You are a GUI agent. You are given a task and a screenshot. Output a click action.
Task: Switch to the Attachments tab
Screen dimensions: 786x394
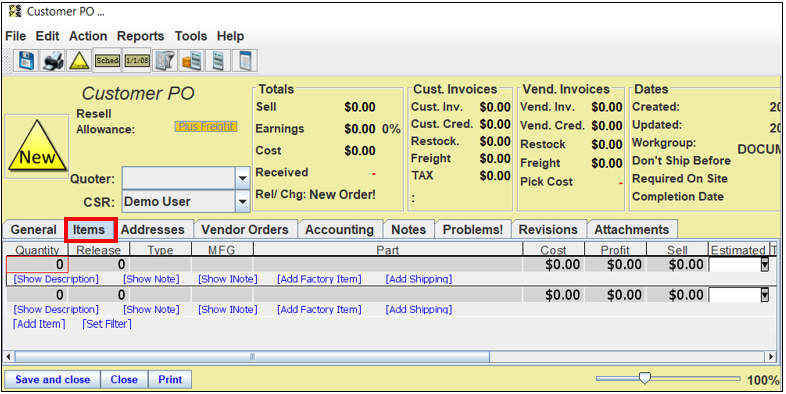pos(632,230)
